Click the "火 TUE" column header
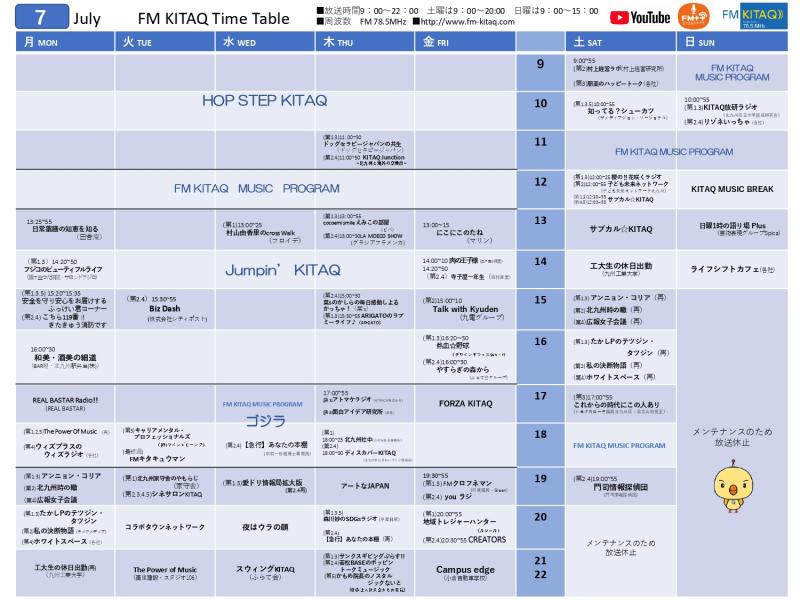 click(x=165, y=42)
